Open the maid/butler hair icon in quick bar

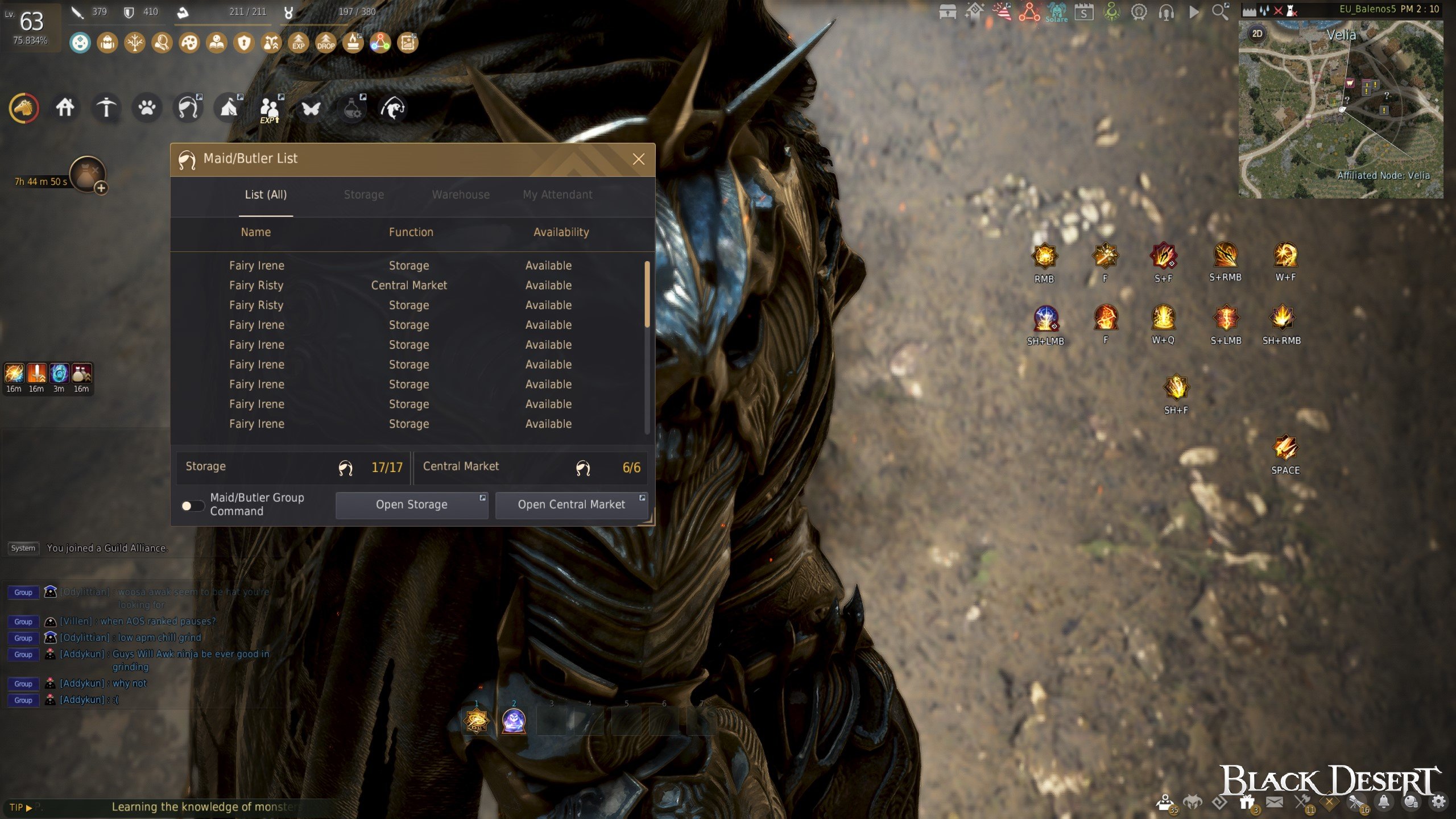tap(188, 107)
